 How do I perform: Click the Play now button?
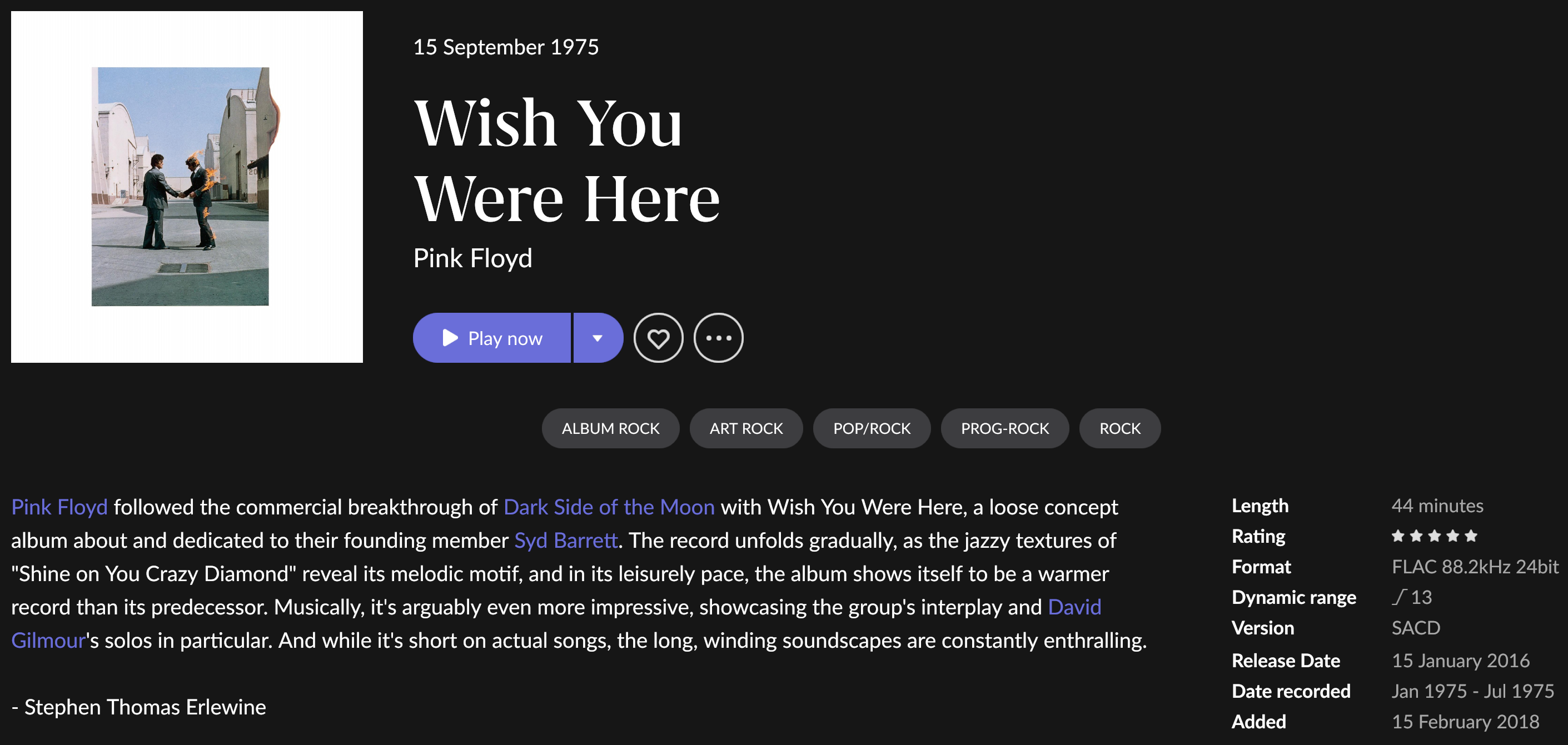pyautogui.click(x=492, y=338)
